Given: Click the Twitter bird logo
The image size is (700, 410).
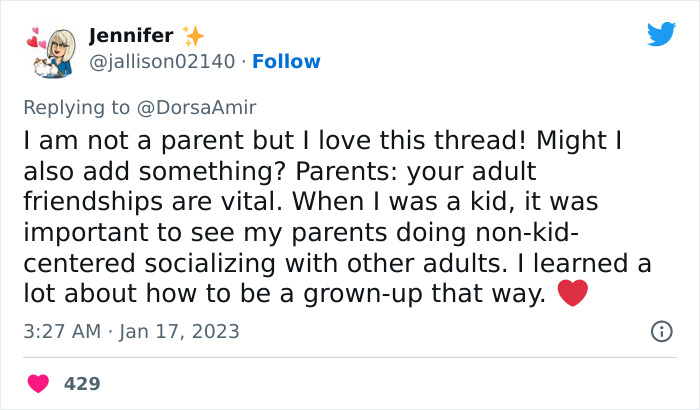Looking at the screenshot, I should pos(661,34).
